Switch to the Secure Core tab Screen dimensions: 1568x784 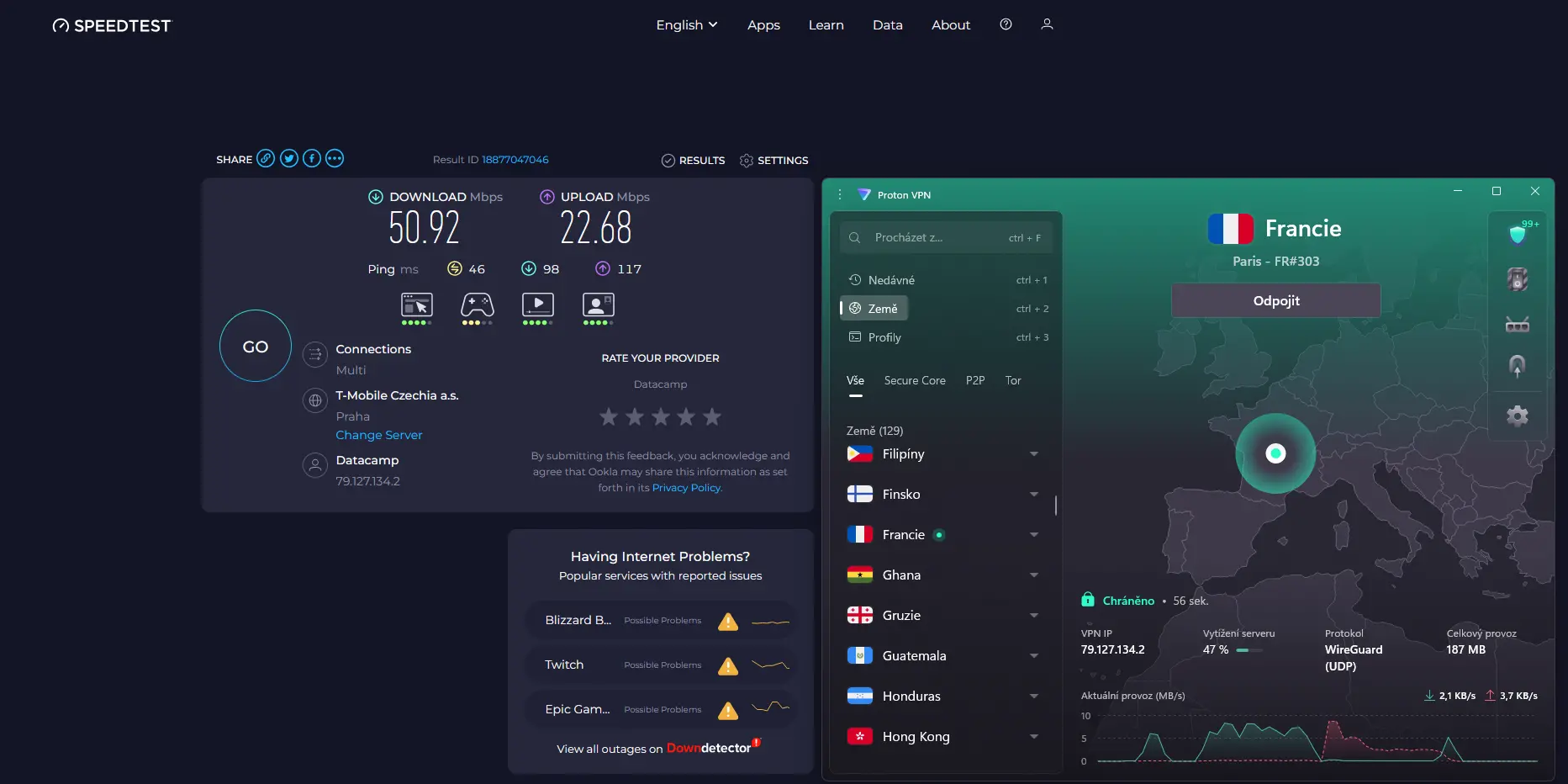pos(915,380)
